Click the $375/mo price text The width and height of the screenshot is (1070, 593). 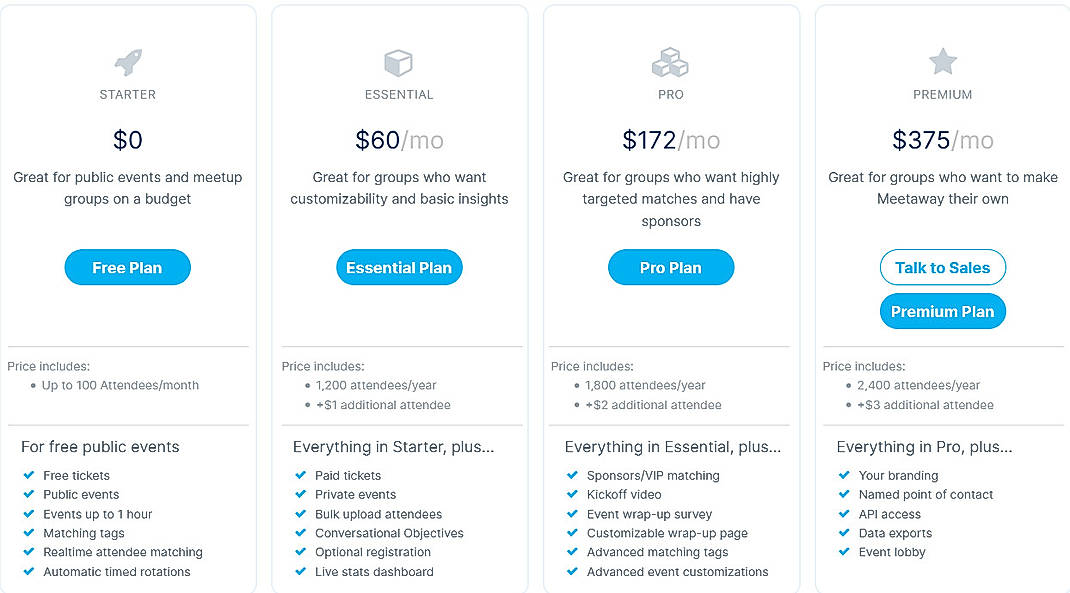pos(942,140)
